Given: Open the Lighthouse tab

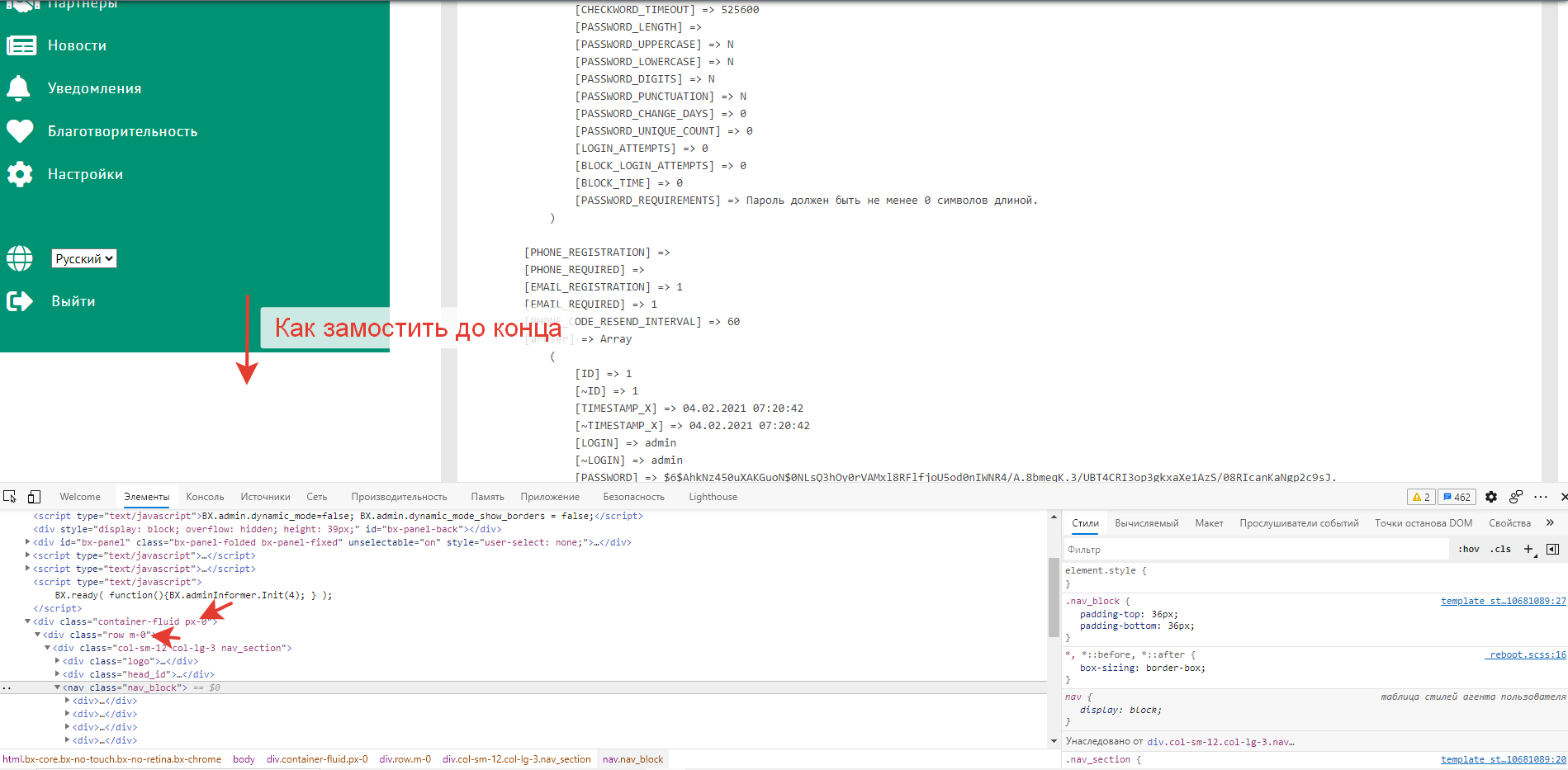Looking at the screenshot, I should click(713, 497).
